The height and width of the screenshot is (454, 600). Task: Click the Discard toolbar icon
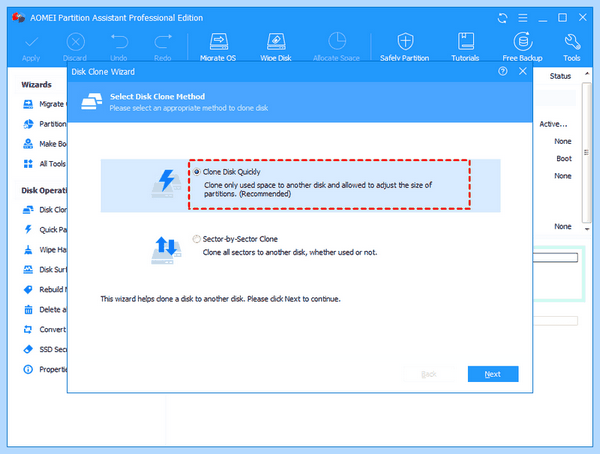(x=75, y=42)
